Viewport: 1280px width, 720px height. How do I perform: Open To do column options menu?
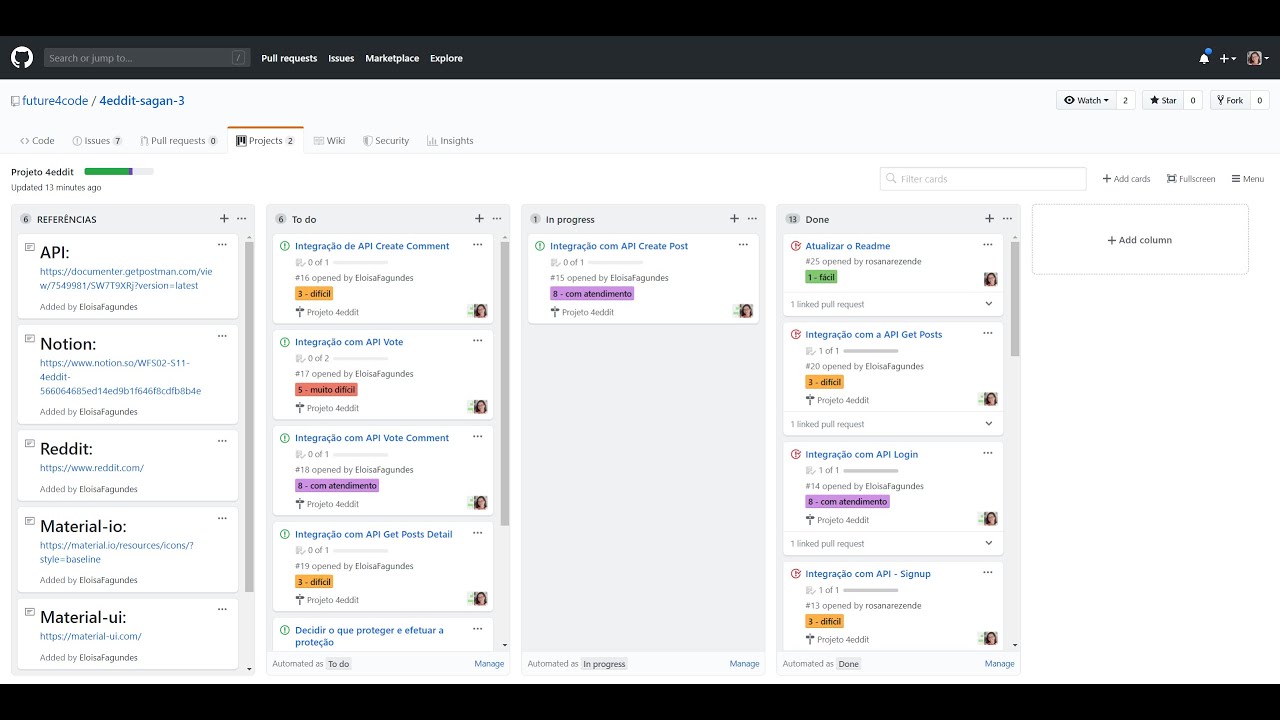click(497, 219)
